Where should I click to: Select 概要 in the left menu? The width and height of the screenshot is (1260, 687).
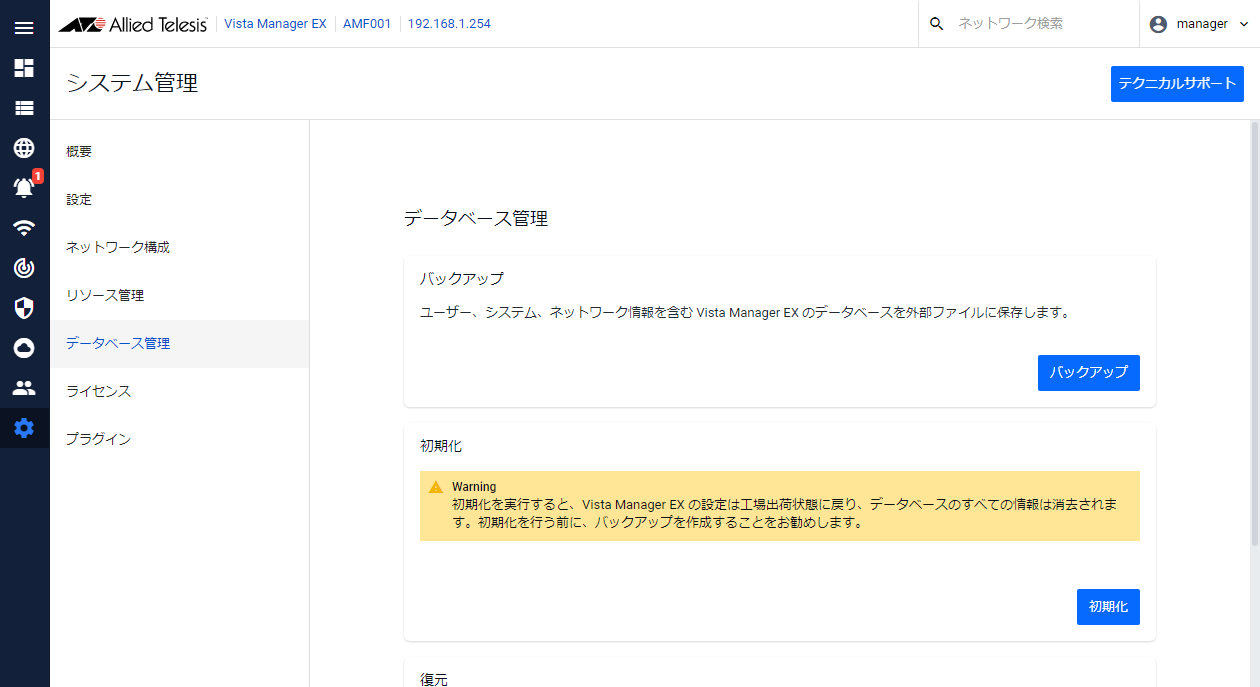coord(79,152)
